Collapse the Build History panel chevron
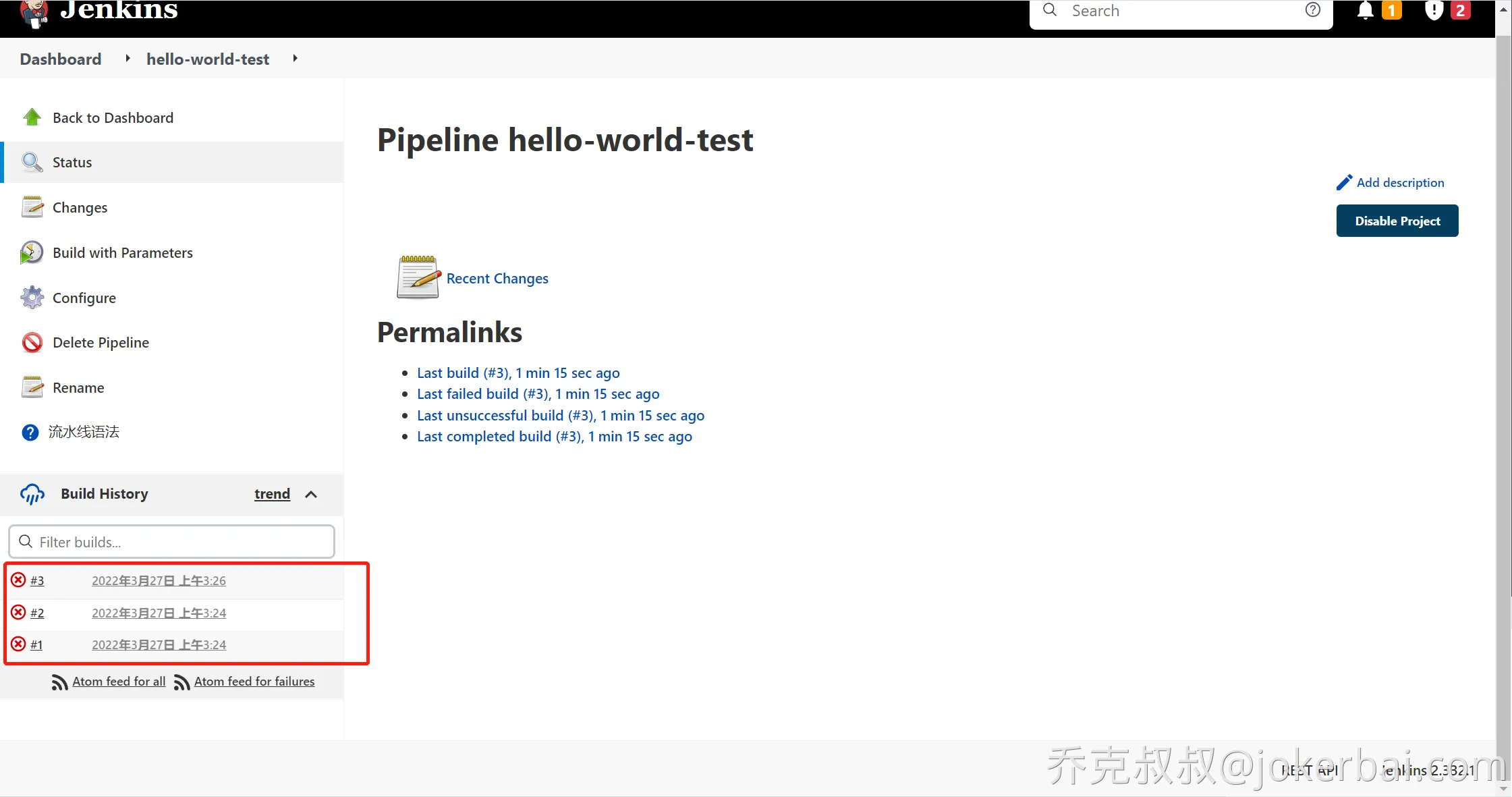 point(311,494)
